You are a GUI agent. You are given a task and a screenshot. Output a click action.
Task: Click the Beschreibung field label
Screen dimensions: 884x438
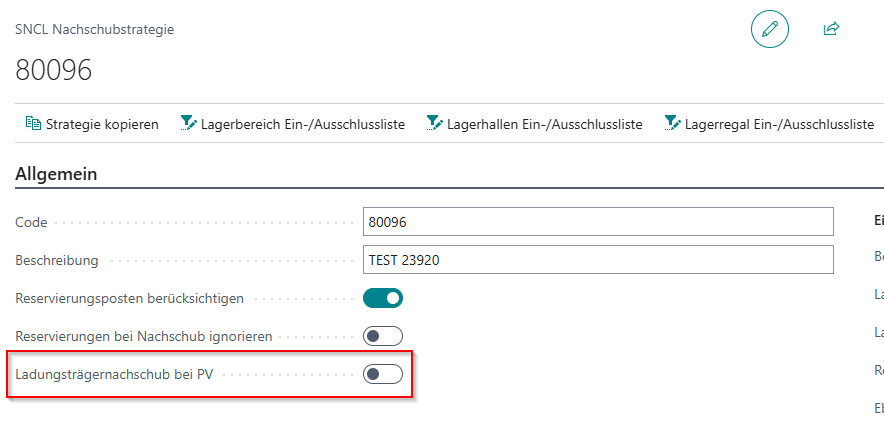57,261
